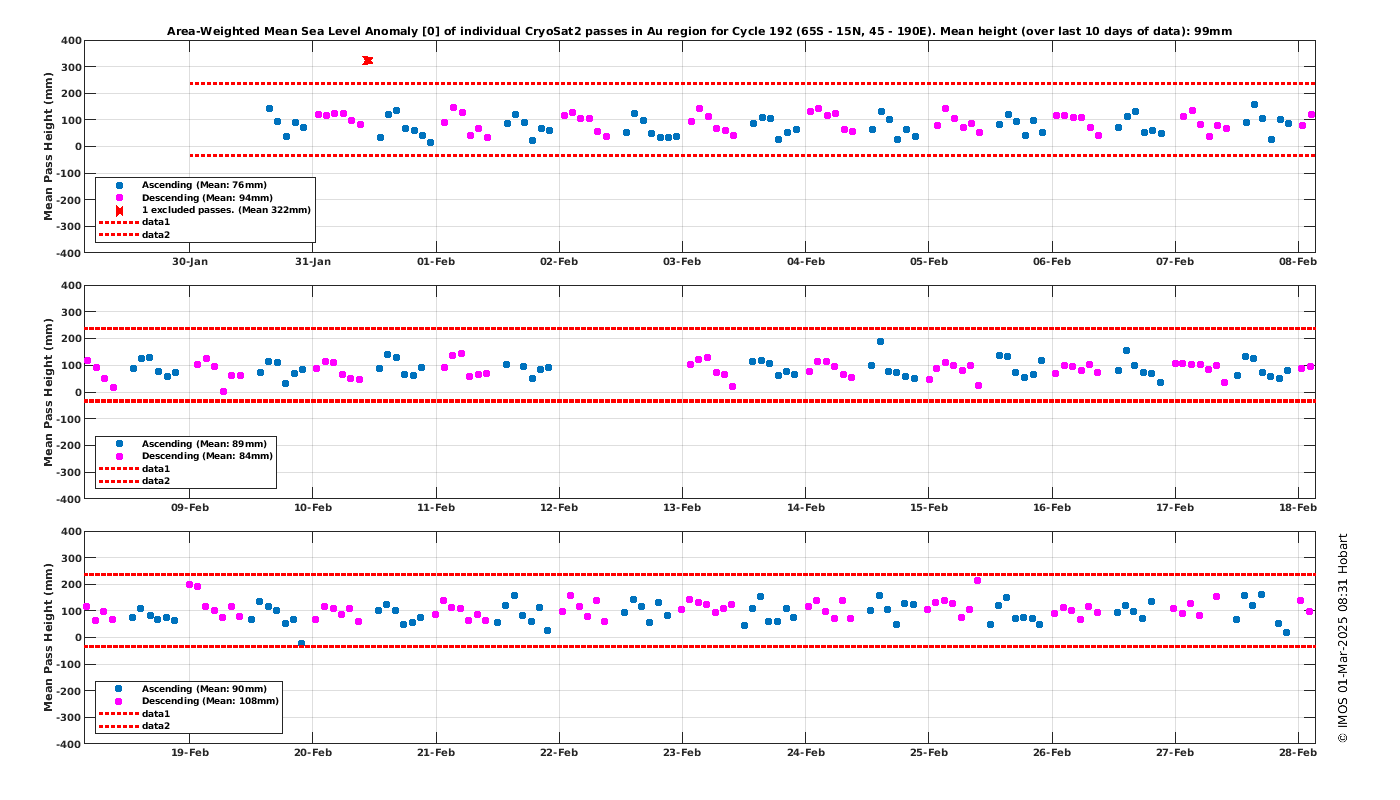Click the '10-Feb' x-axis tick label
Screen dimensions: 1400x800
click(x=313, y=508)
